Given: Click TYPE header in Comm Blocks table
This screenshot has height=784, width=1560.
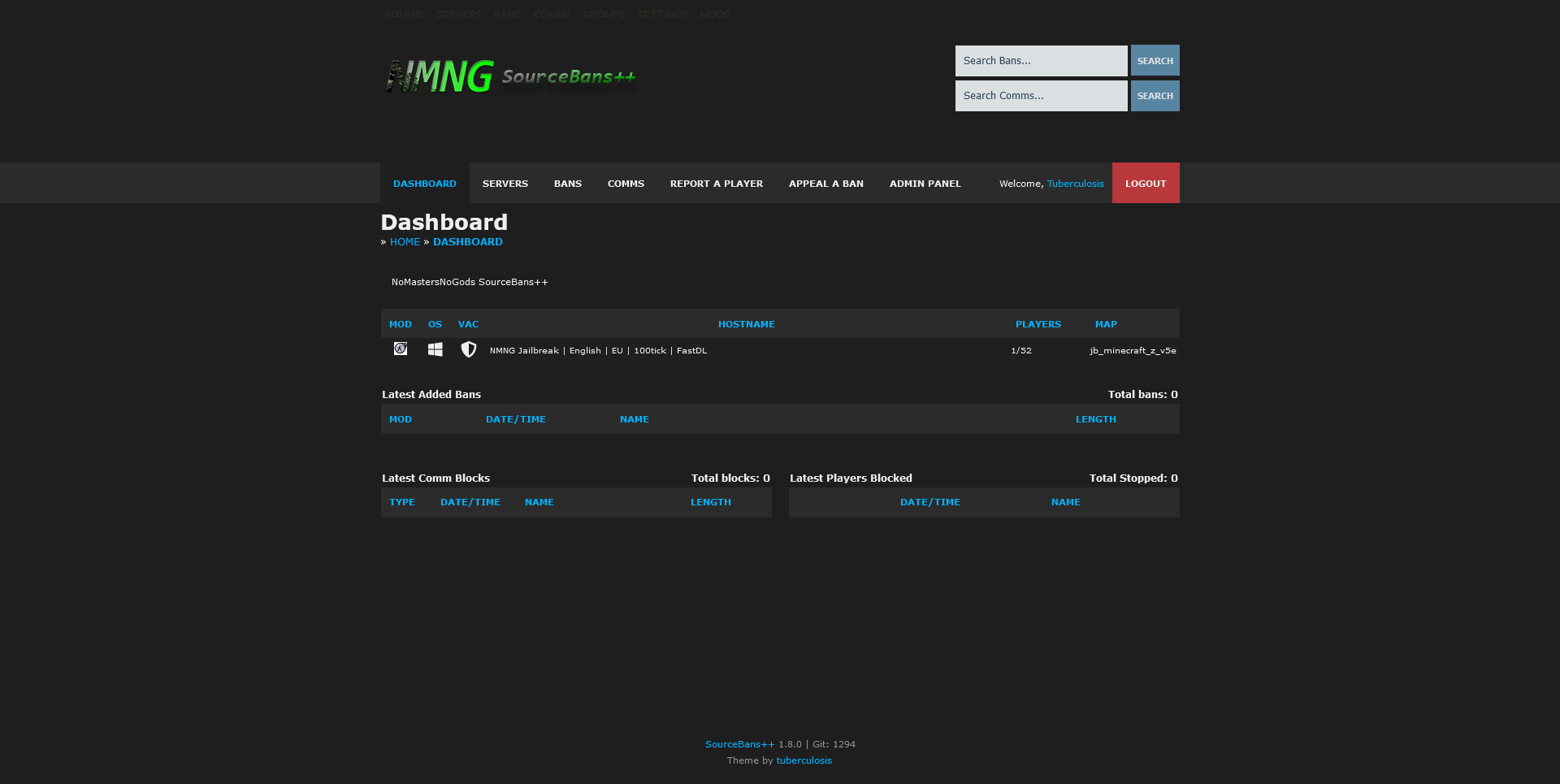Looking at the screenshot, I should coord(402,502).
